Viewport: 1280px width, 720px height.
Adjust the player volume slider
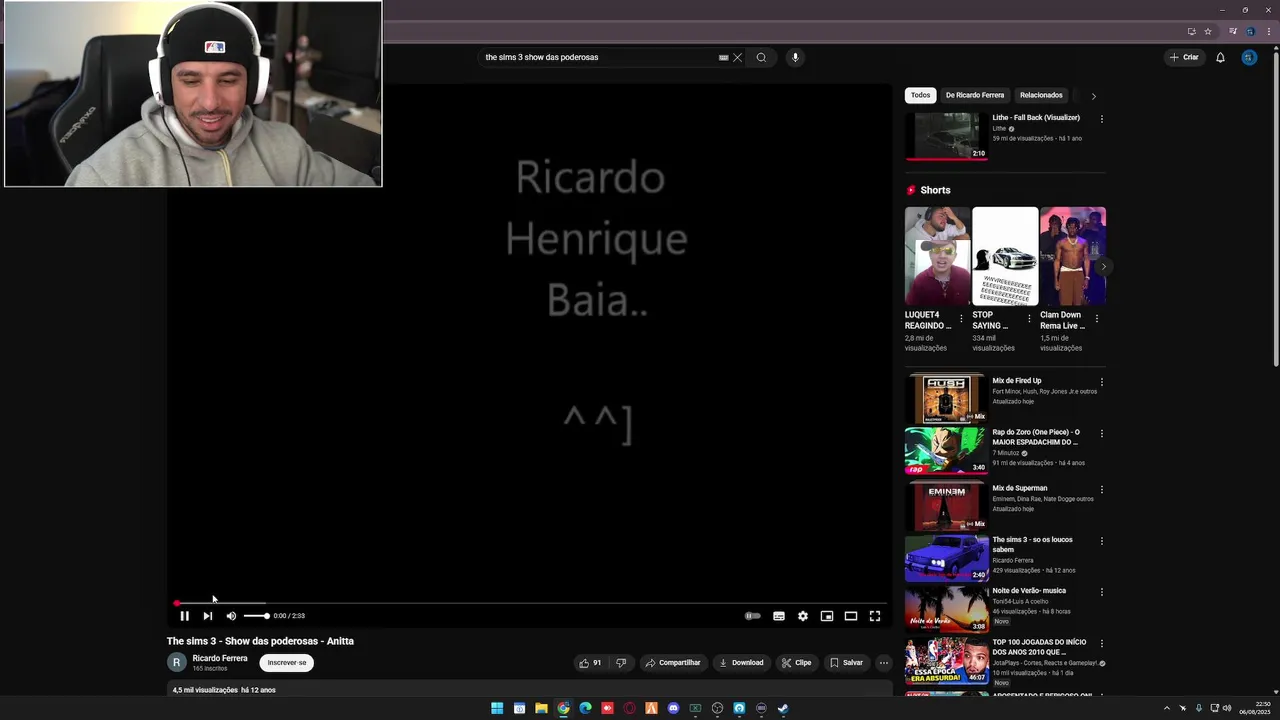tap(256, 616)
